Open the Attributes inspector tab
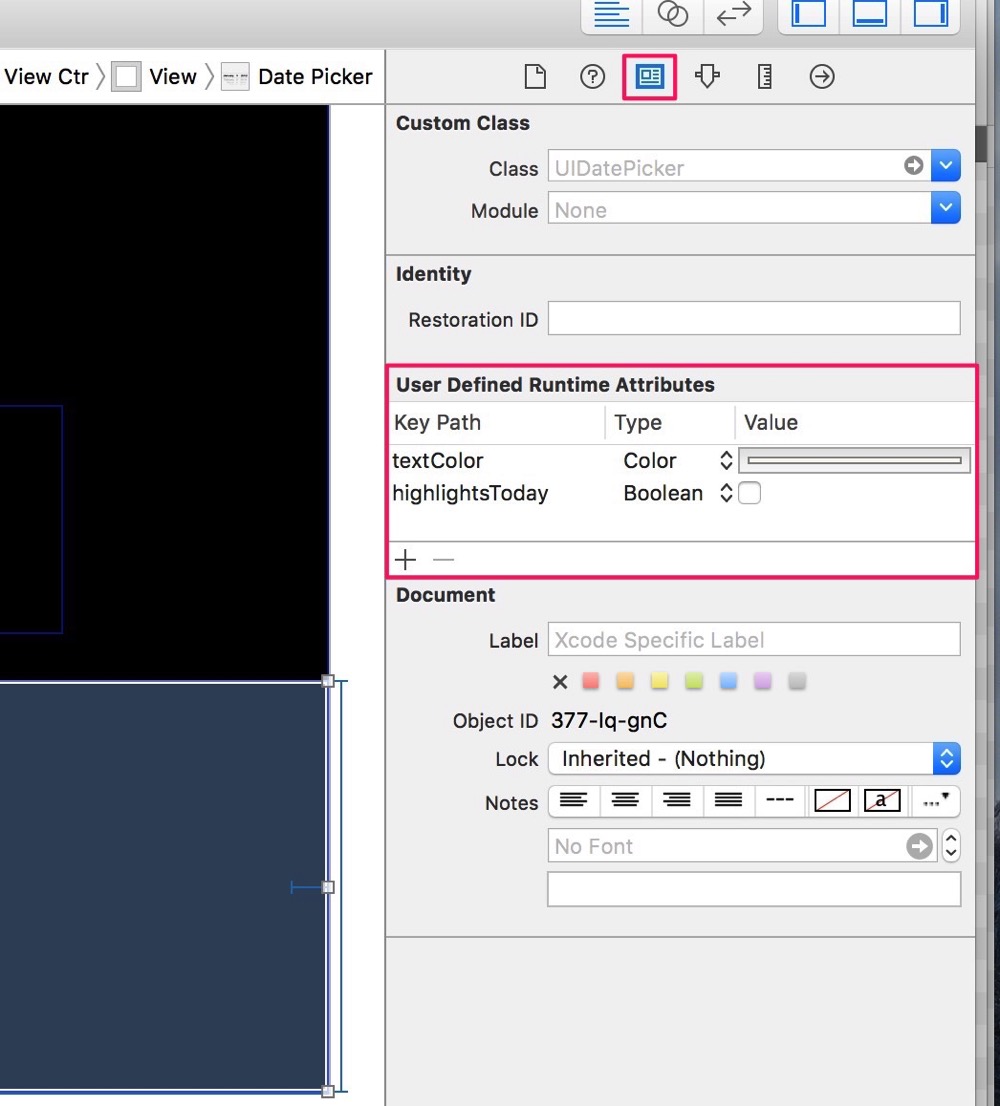Image resolution: width=1000 pixels, height=1106 pixels. tap(707, 76)
